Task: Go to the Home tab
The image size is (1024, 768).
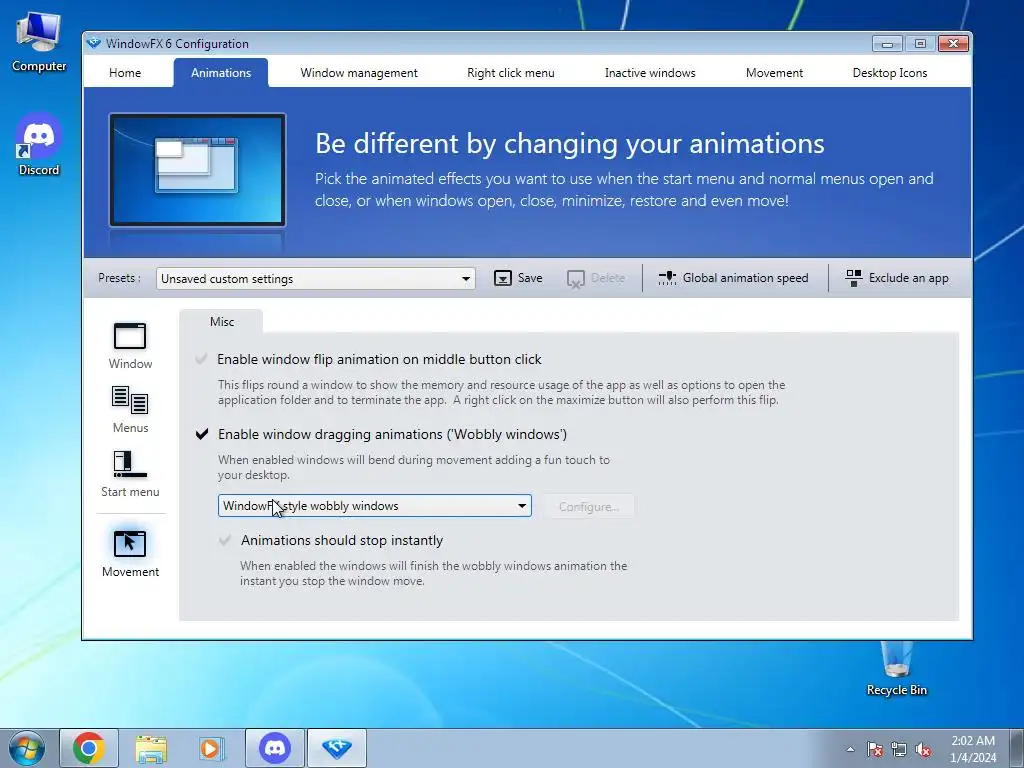Action: pos(125,72)
